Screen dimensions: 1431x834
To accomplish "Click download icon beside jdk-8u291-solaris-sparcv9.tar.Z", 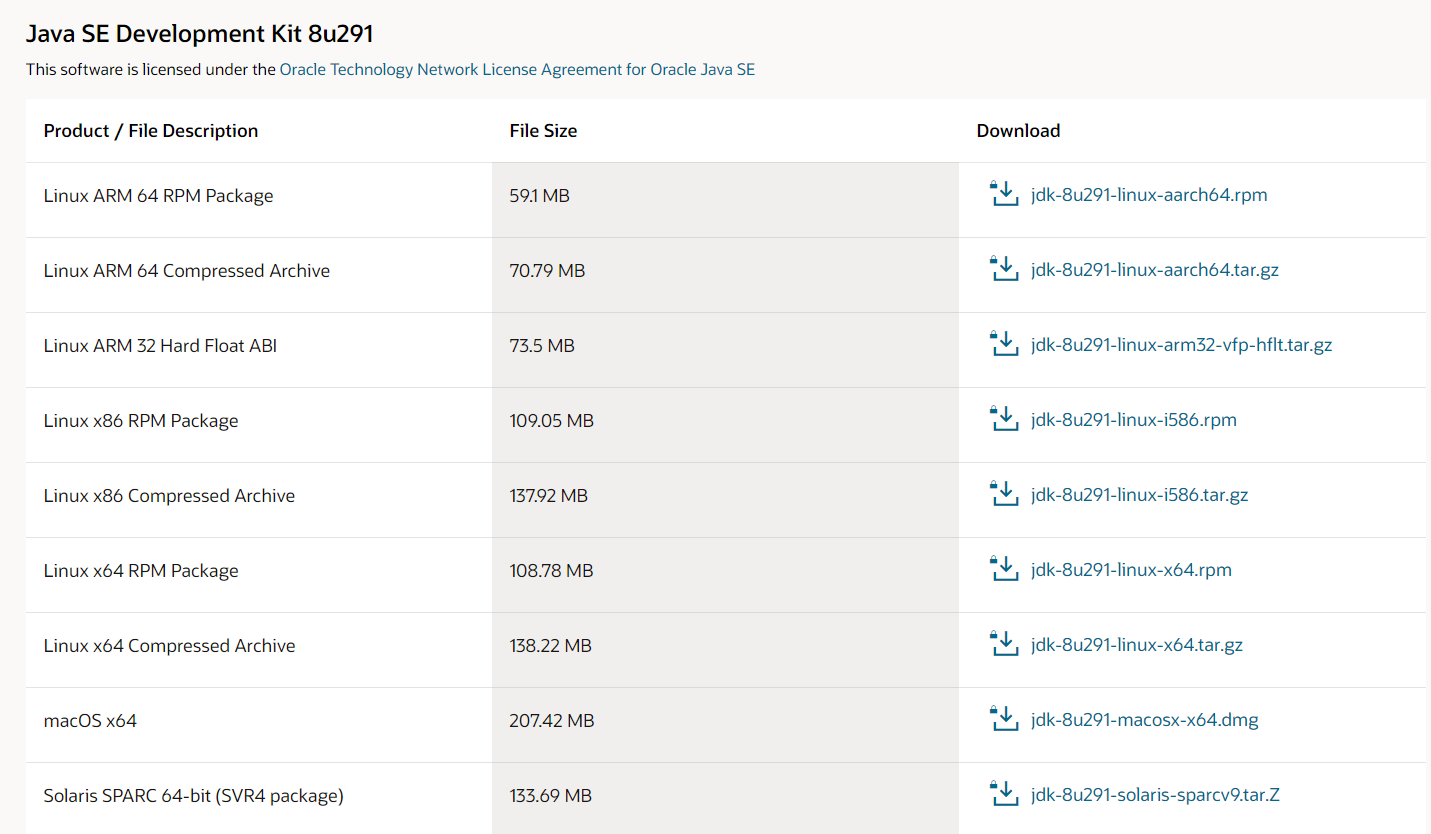I will [1004, 794].
